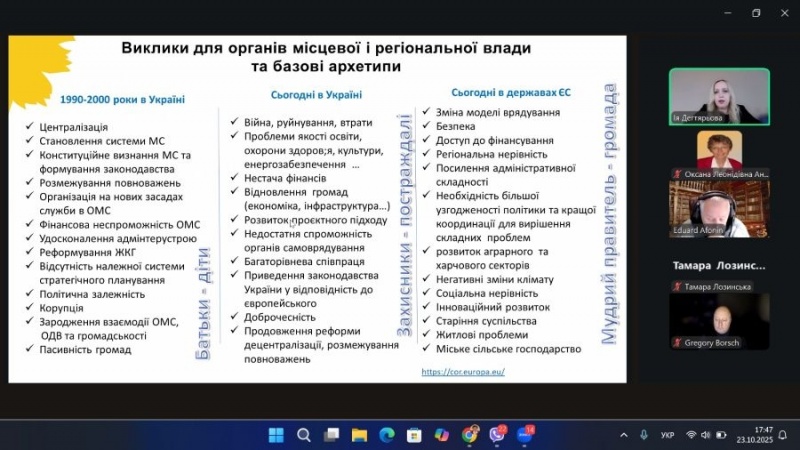Viewport: 800px width, 450px height.
Task: Open Microsoft Store from the taskbar
Action: tap(414, 435)
